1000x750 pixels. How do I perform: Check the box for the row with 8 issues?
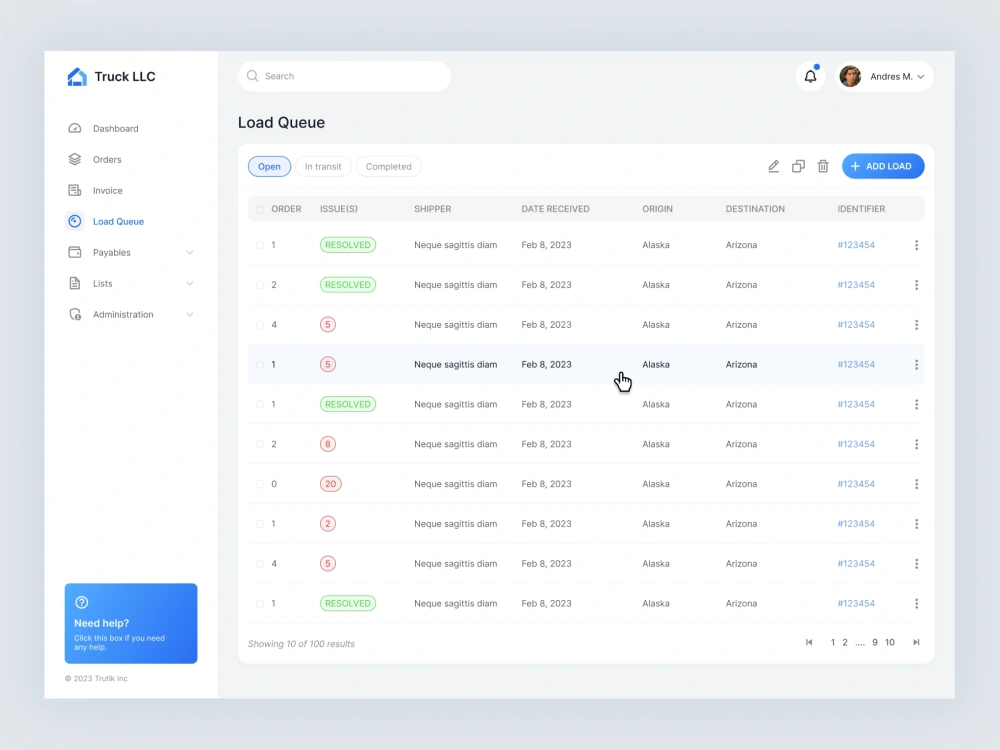click(x=260, y=445)
